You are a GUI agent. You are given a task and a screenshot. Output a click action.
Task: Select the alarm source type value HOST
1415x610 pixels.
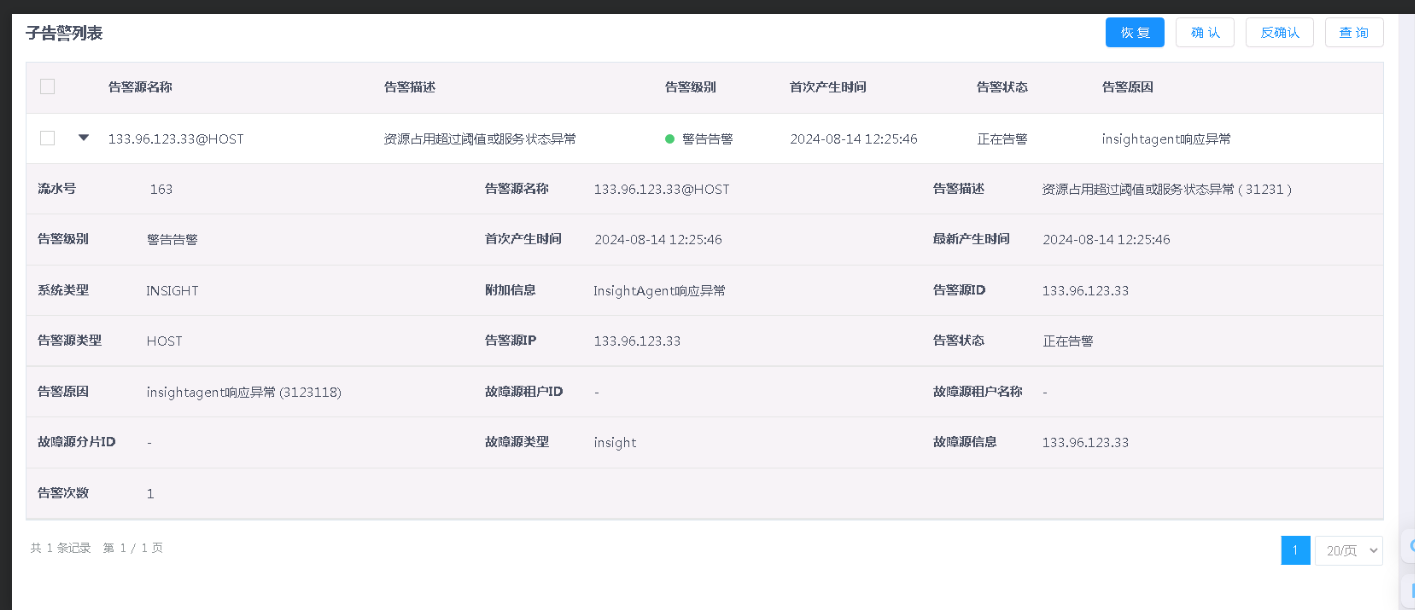pyautogui.click(x=164, y=341)
